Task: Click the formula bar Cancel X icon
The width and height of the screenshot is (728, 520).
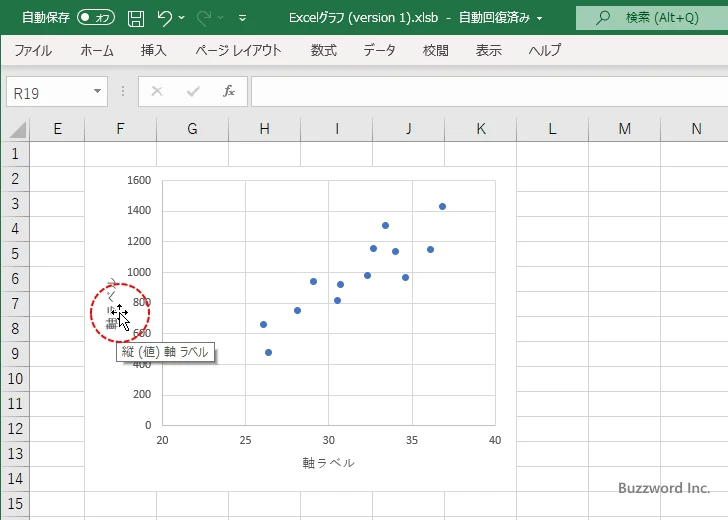Action: [x=157, y=91]
